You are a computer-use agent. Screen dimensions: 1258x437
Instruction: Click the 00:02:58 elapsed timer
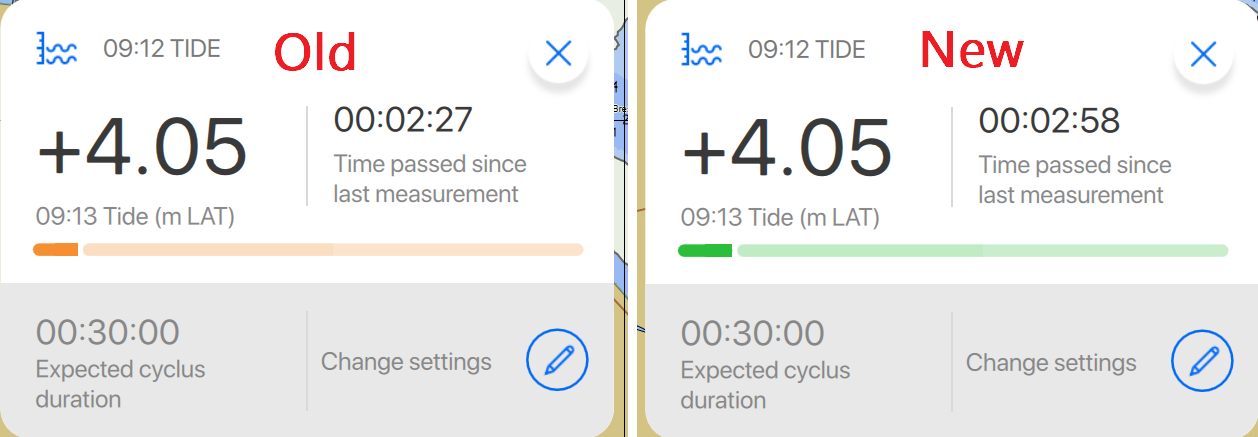1049,120
